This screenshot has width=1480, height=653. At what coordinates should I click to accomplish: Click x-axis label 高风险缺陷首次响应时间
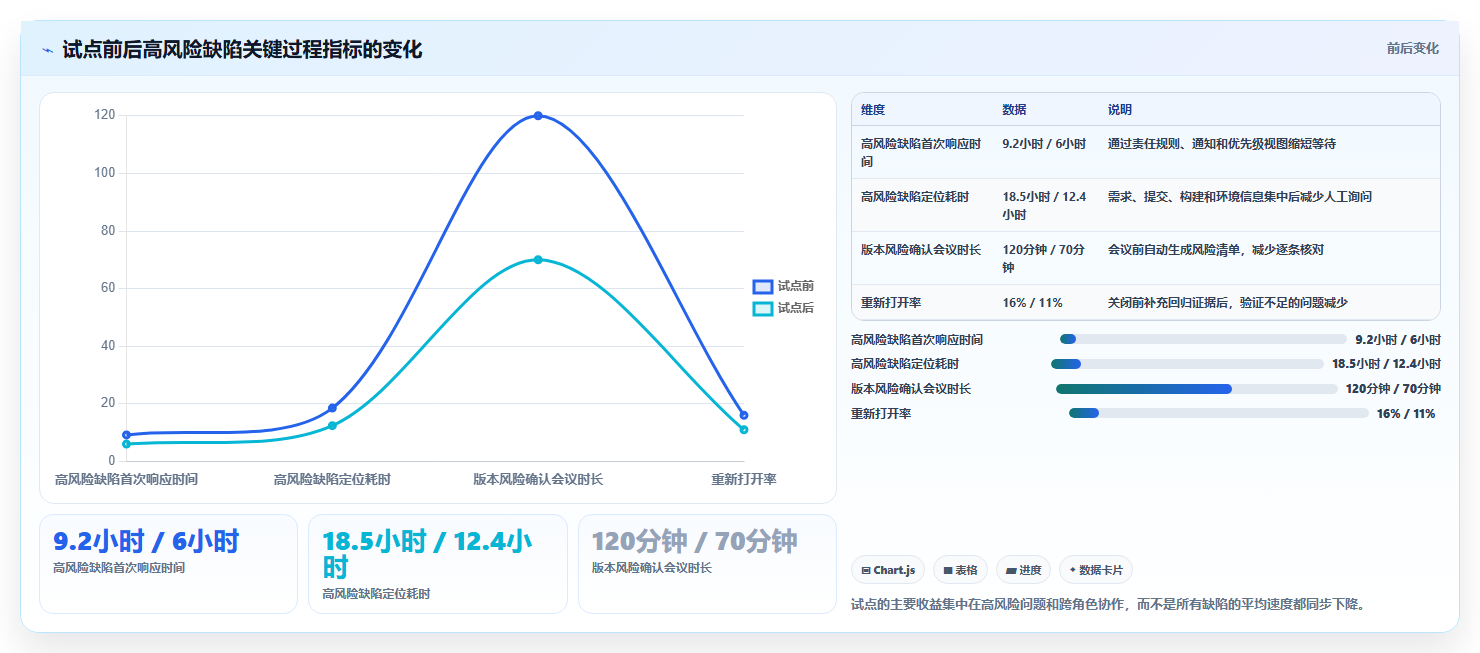click(x=126, y=480)
